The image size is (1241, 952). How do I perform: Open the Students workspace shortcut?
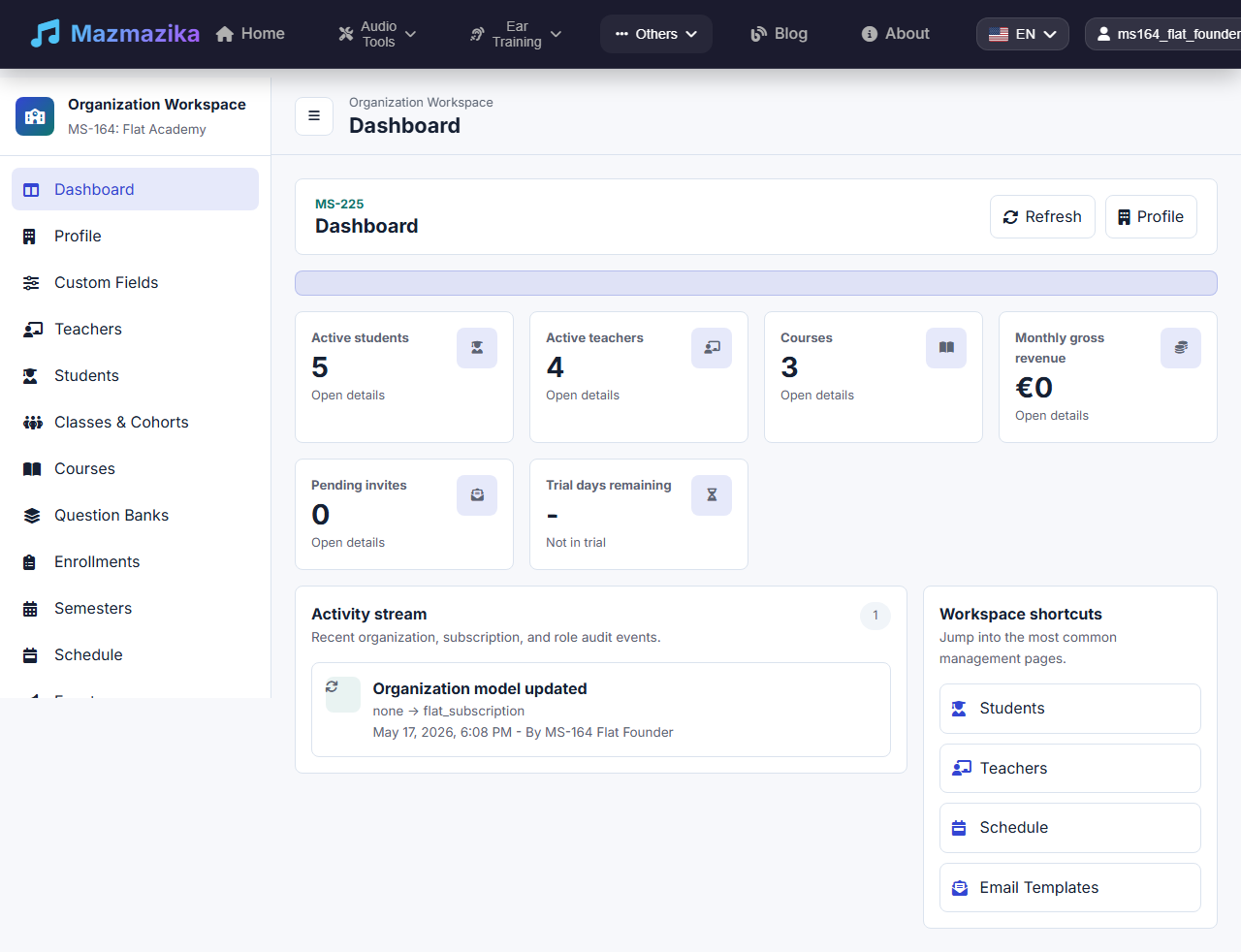[x=1070, y=709]
